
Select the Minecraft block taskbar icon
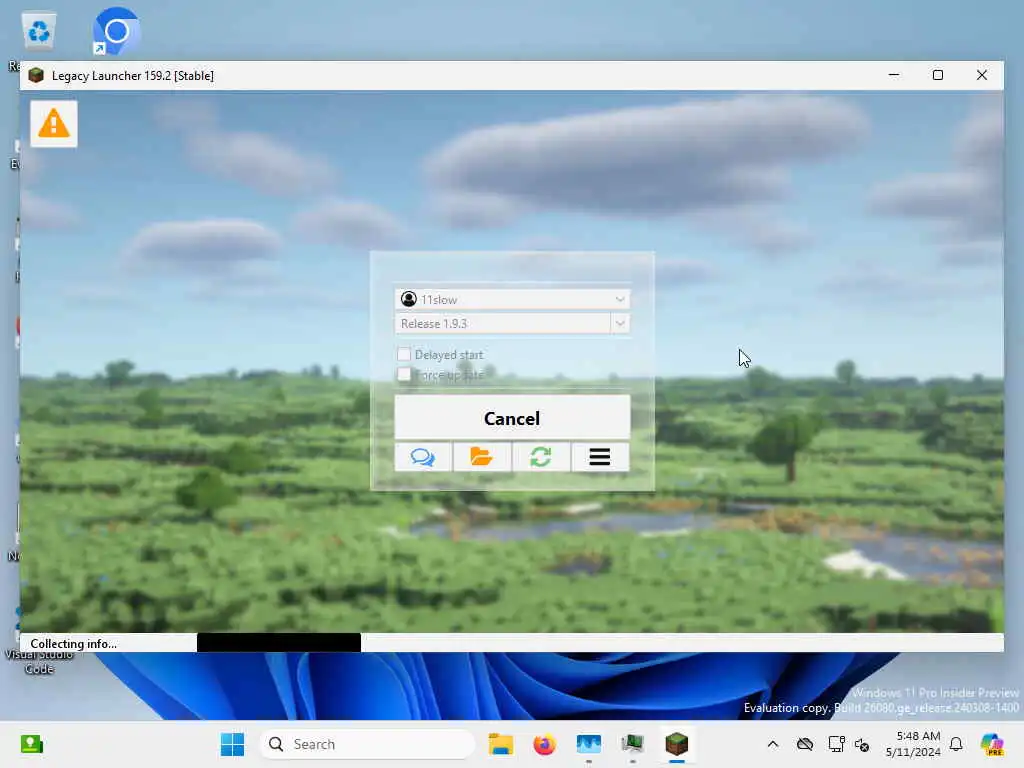click(x=677, y=744)
